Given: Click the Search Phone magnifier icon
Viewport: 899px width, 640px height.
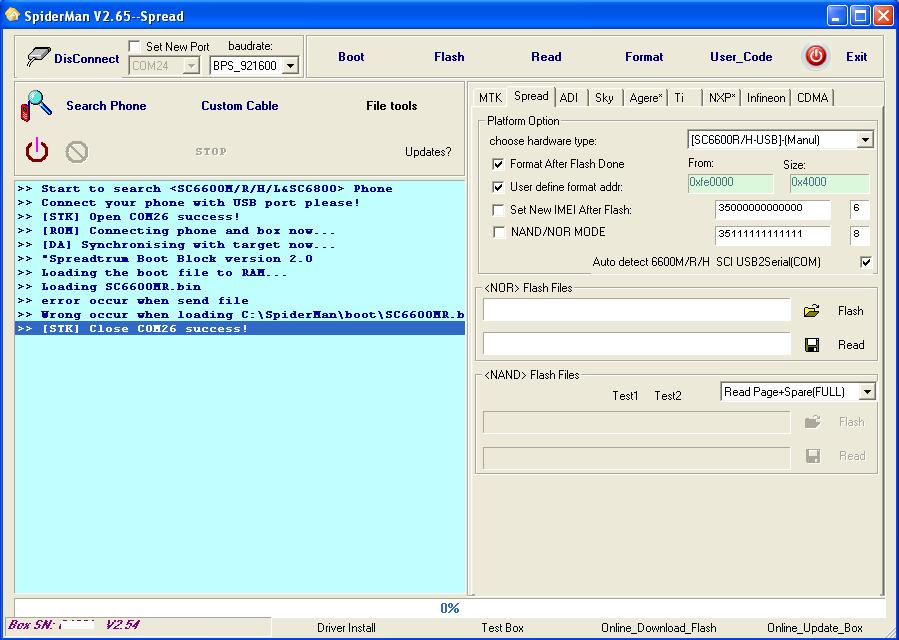Looking at the screenshot, I should 36,106.
